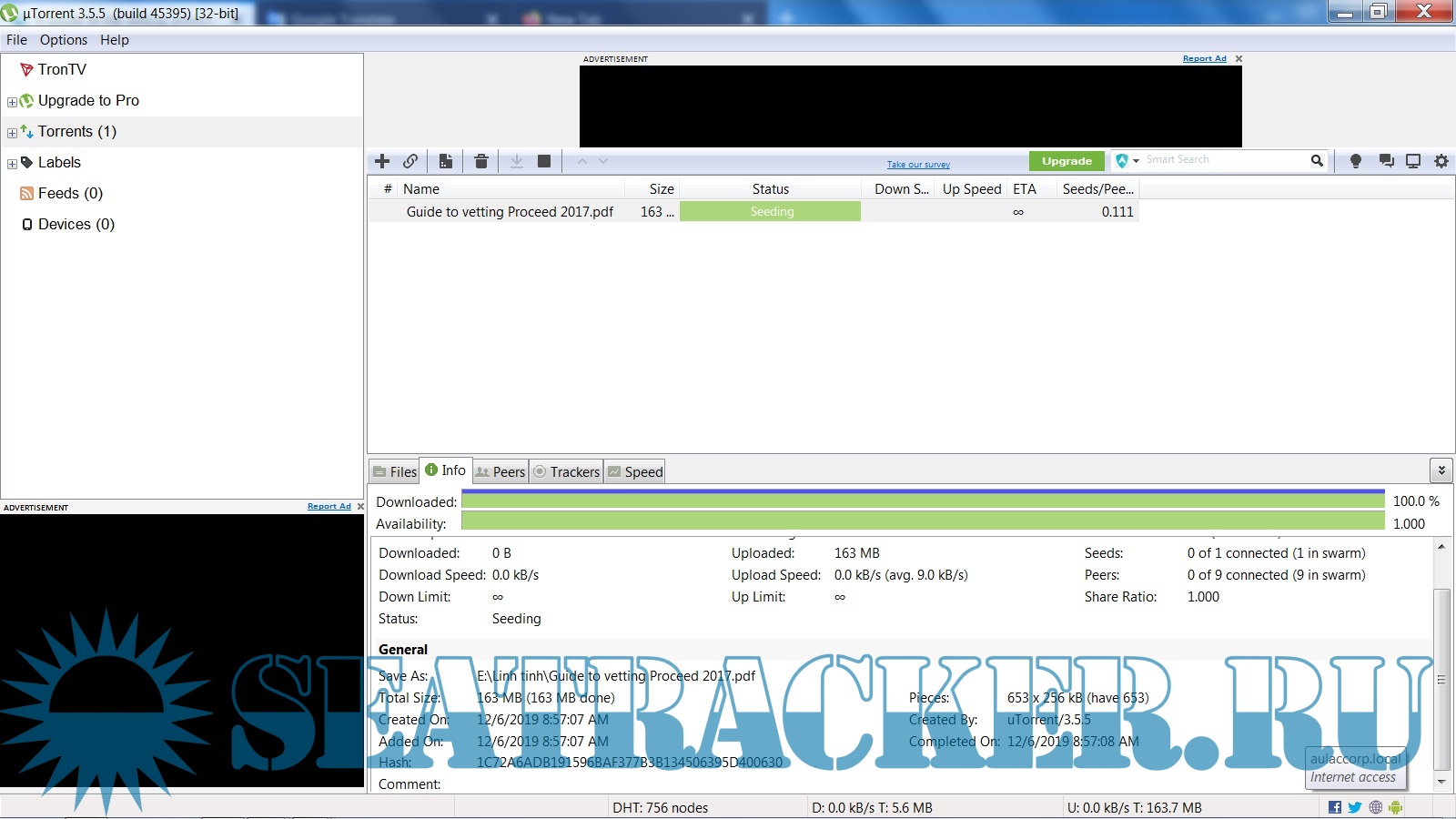Click the Android icon in status bar

point(1396,807)
